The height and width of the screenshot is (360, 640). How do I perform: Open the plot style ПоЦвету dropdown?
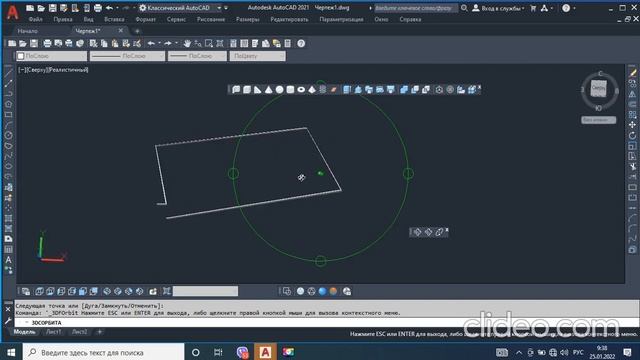(x=258, y=56)
